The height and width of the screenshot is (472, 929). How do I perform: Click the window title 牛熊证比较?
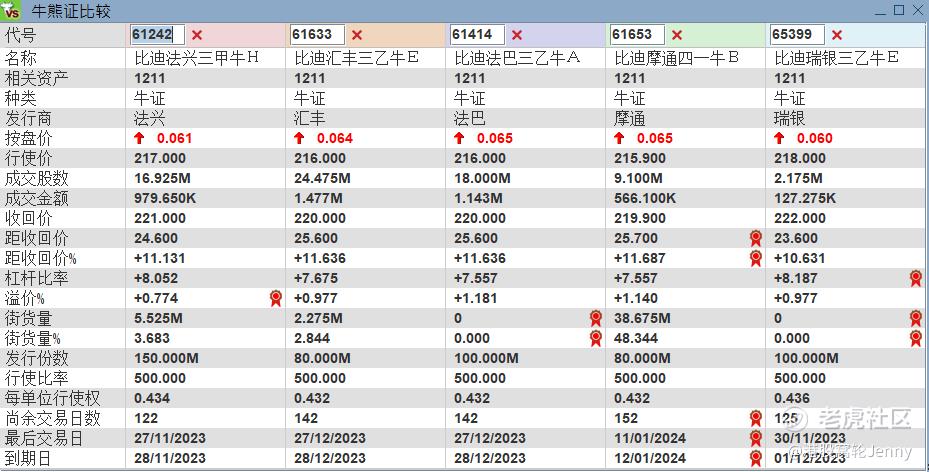[71, 11]
